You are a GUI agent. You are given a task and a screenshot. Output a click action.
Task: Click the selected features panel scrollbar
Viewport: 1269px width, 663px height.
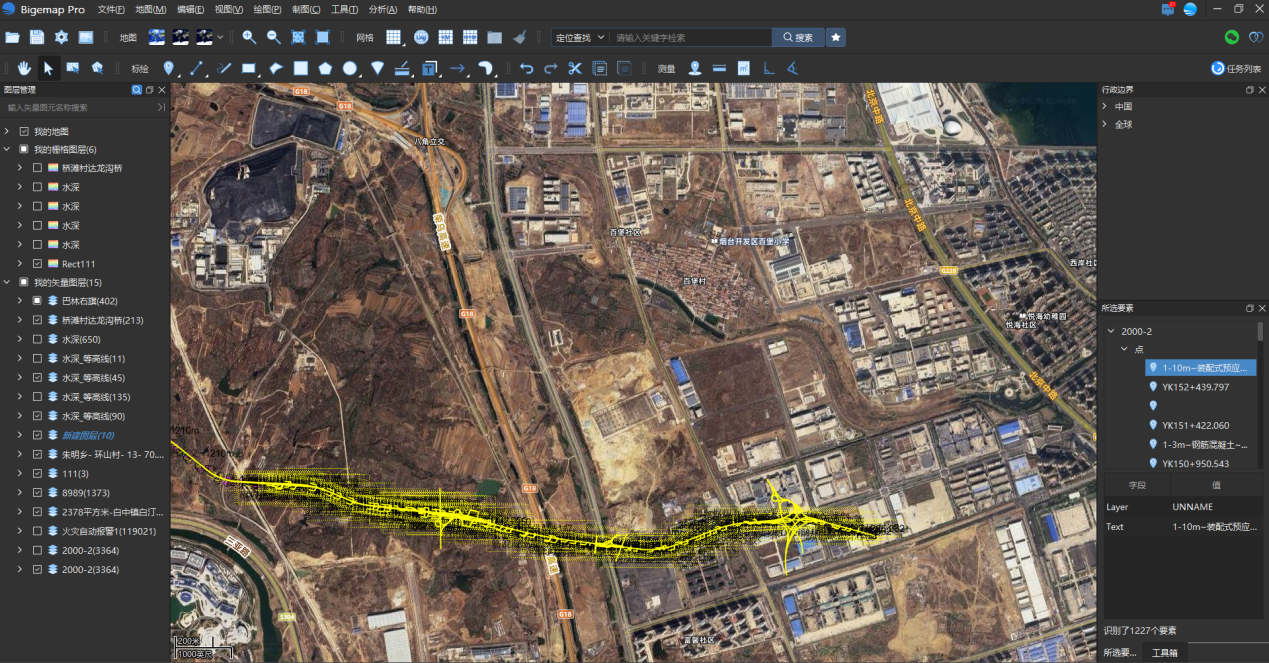point(1260,331)
